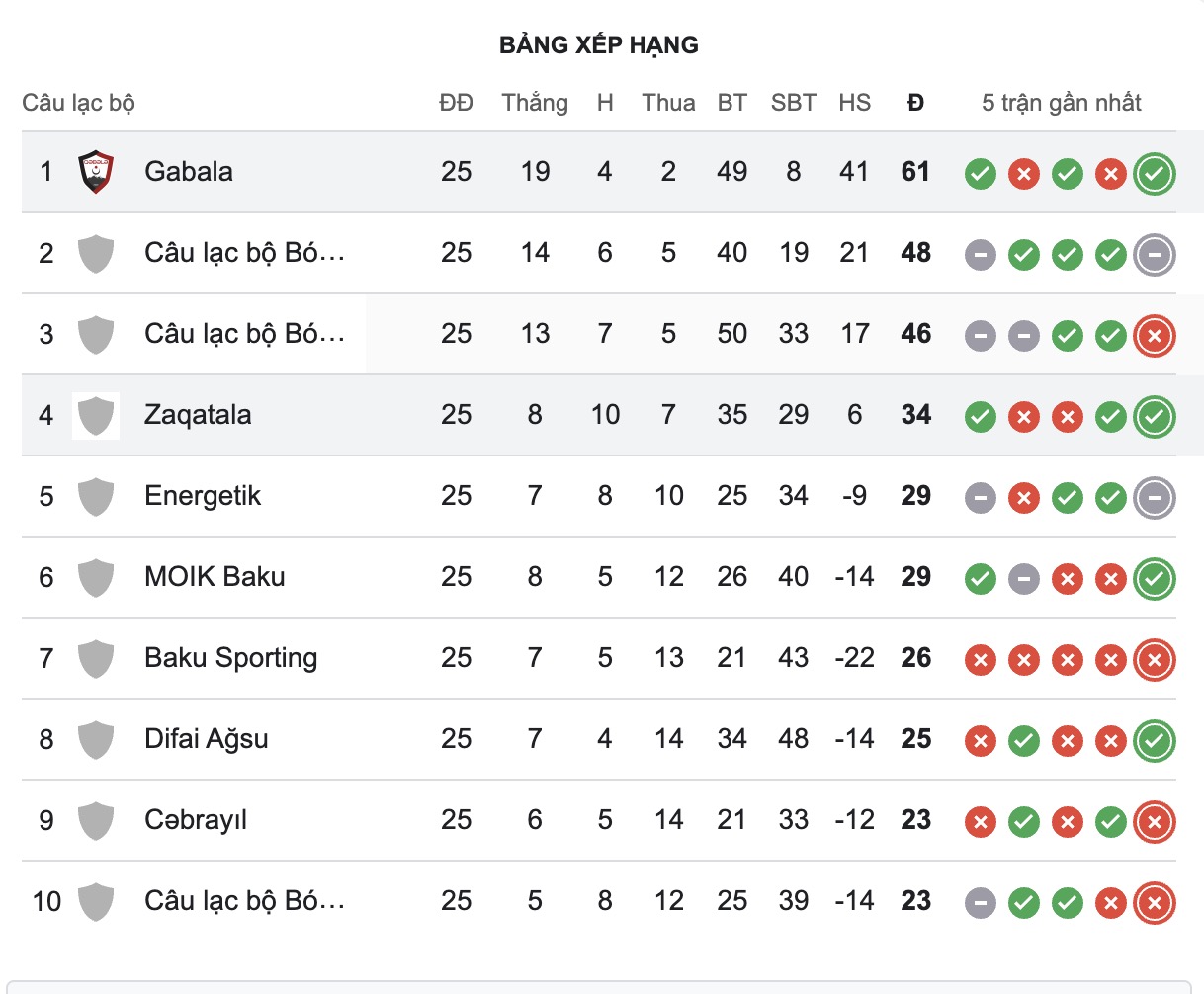Click Zaqatala's first green win marker
Viewport: 1204px width, 994px height.
coord(980,416)
